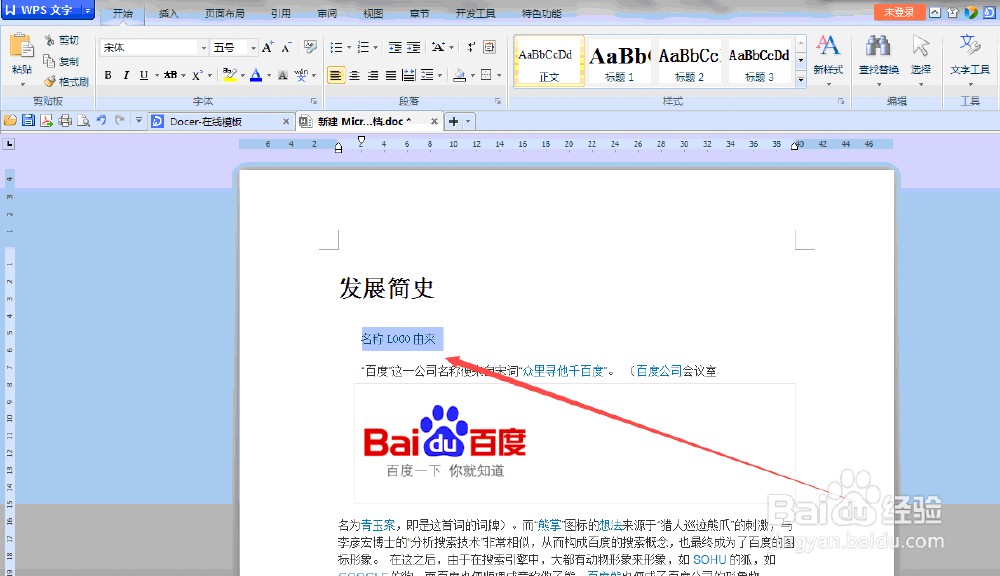Click the new tab plus button
This screenshot has height=576, width=1000.
click(x=453, y=121)
